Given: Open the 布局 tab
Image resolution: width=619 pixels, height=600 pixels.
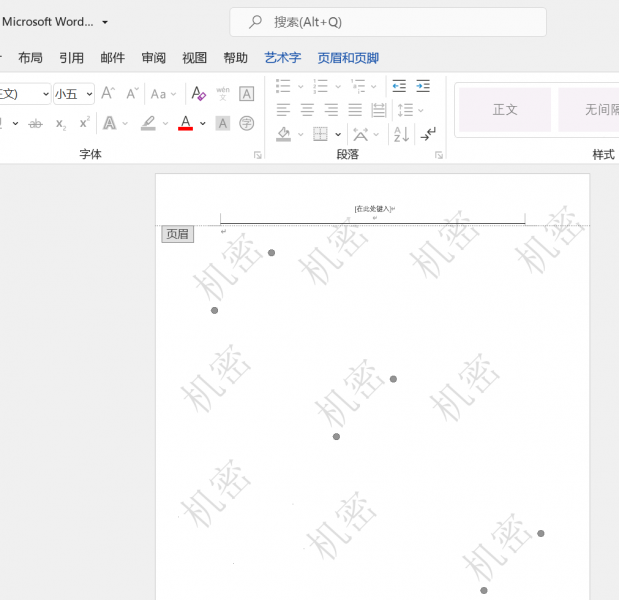Looking at the screenshot, I should pyautogui.click(x=30, y=58).
